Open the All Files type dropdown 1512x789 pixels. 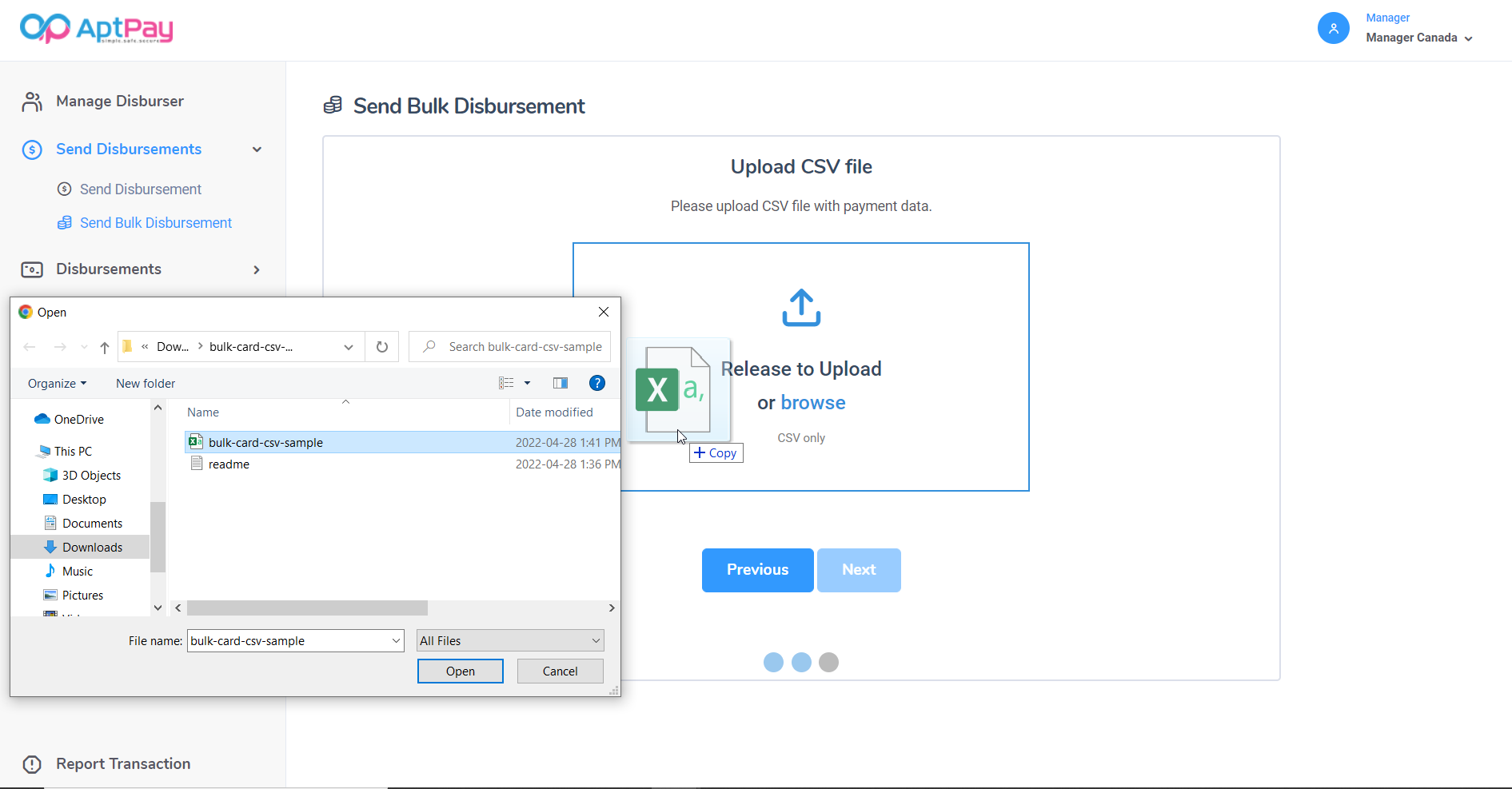[x=510, y=640]
